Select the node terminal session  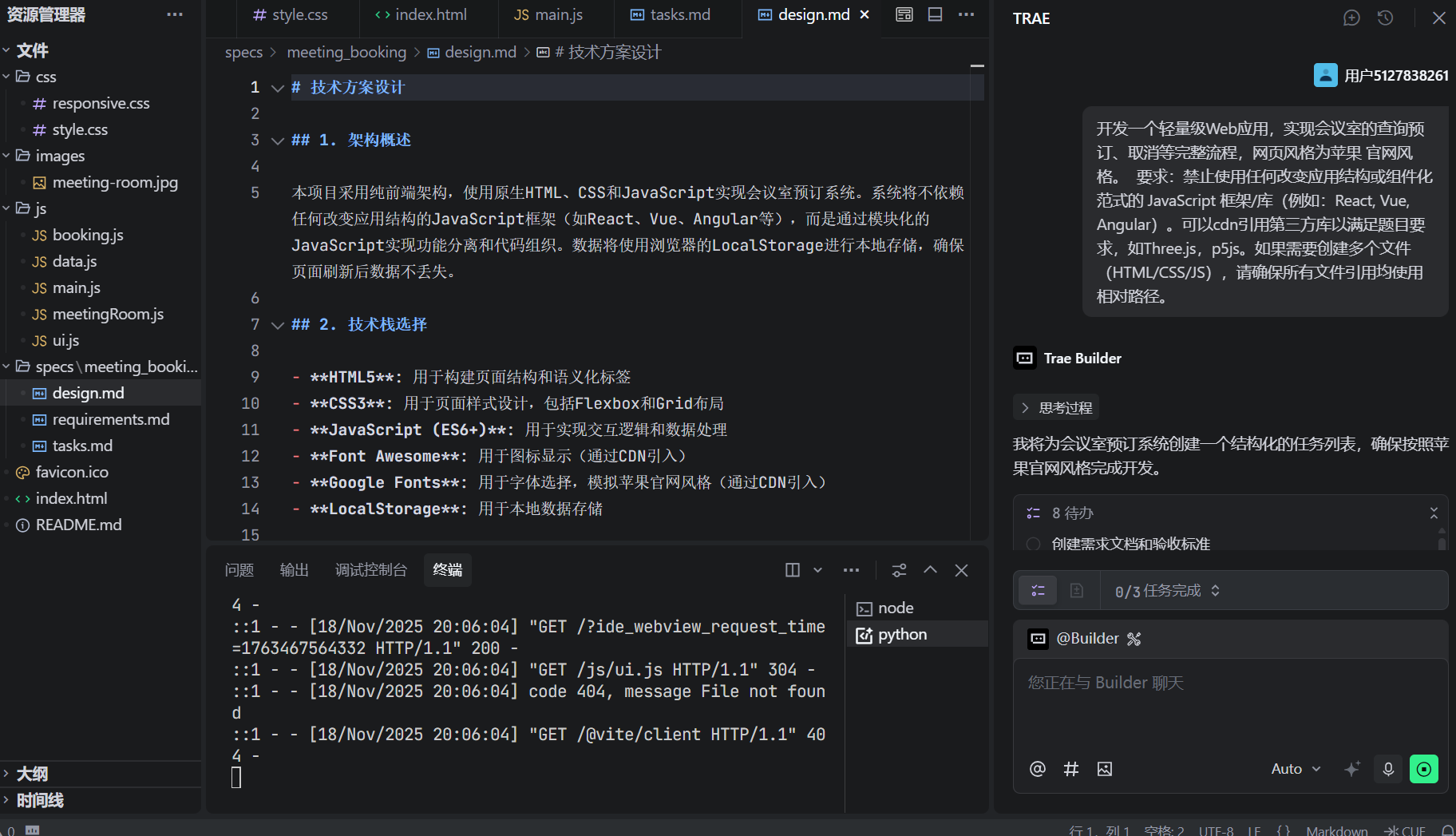895,608
